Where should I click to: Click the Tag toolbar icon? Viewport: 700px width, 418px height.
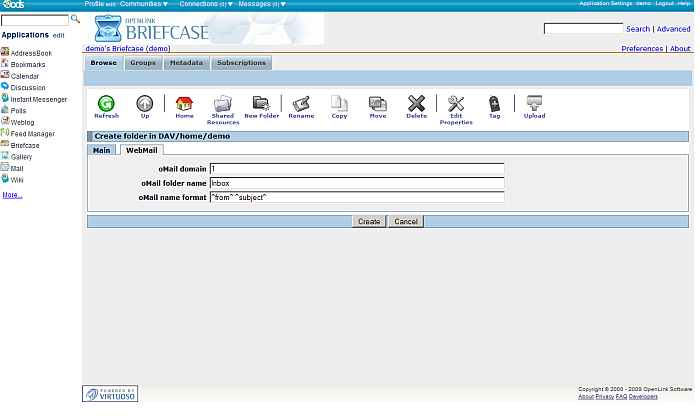494,103
